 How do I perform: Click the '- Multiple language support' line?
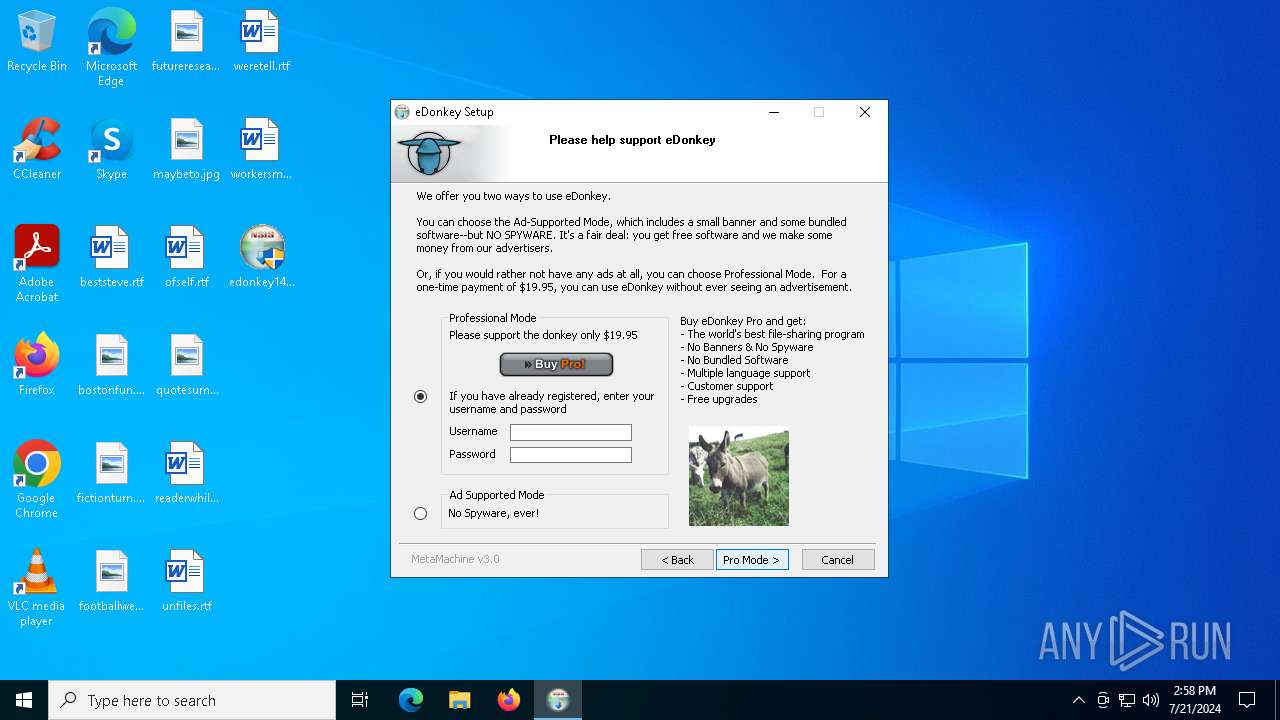click(745, 373)
